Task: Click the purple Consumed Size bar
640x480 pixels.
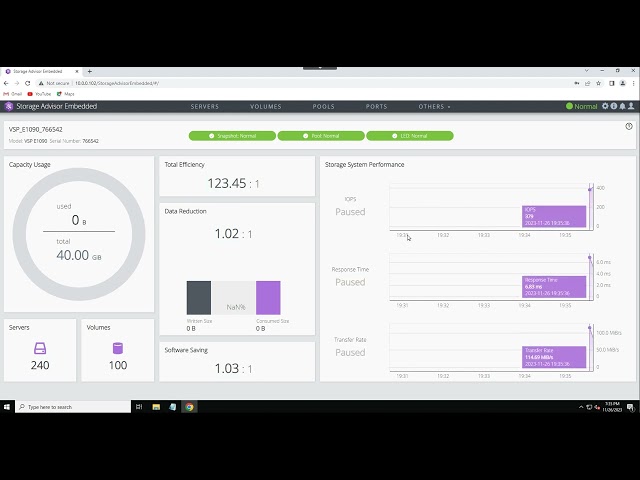Action: pyautogui.click(x=268, y=298)
